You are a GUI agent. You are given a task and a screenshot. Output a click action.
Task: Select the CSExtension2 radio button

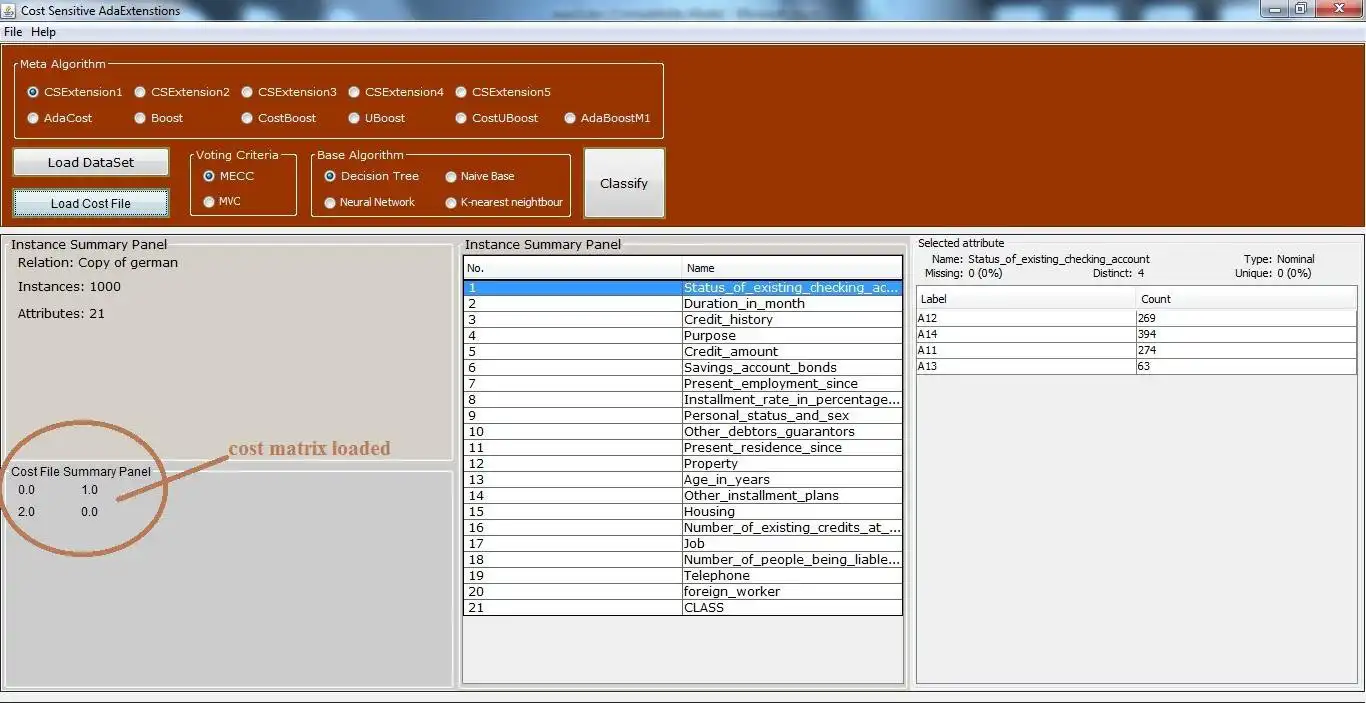182,92
